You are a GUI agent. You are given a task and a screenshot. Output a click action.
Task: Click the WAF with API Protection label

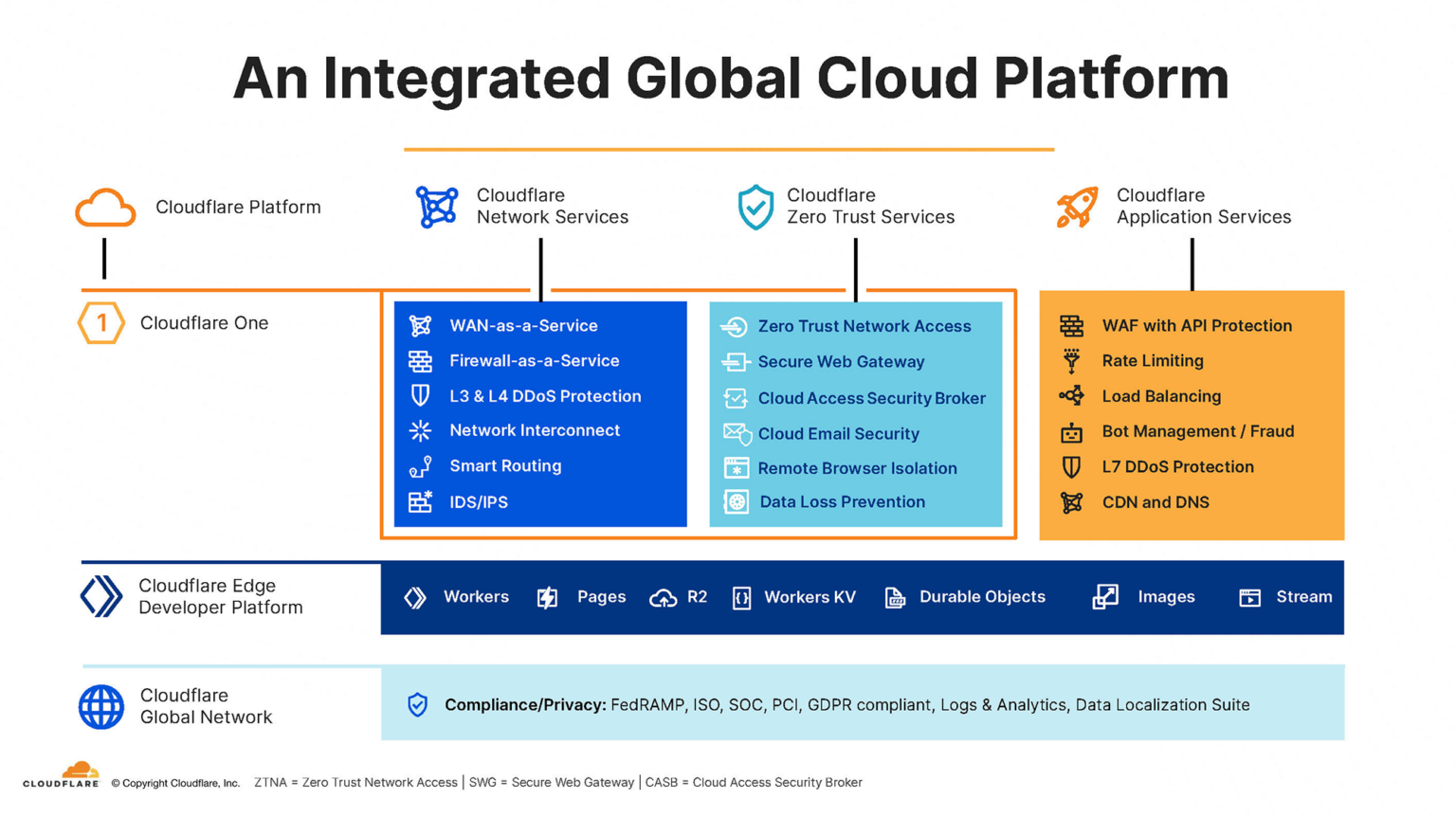(x=1196, y=326)
